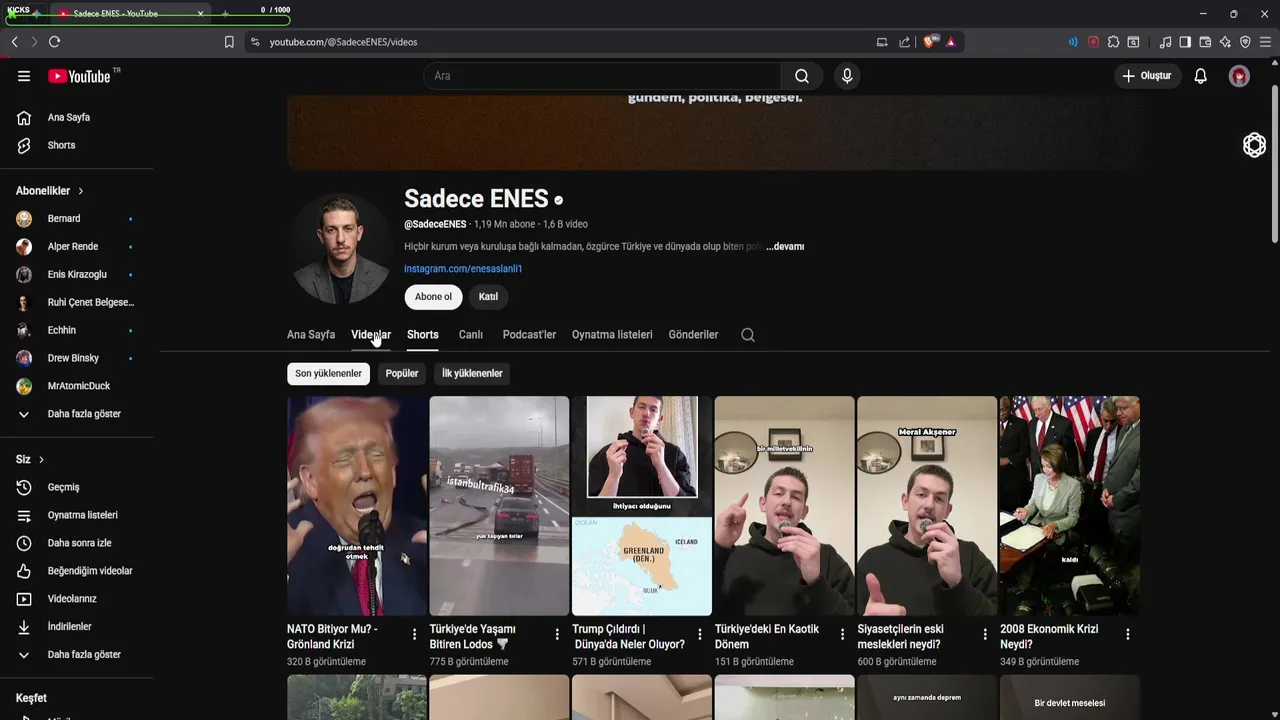Open the browser extensions puzzle icon
1280x720 pixels.
tap(1113, 42)
